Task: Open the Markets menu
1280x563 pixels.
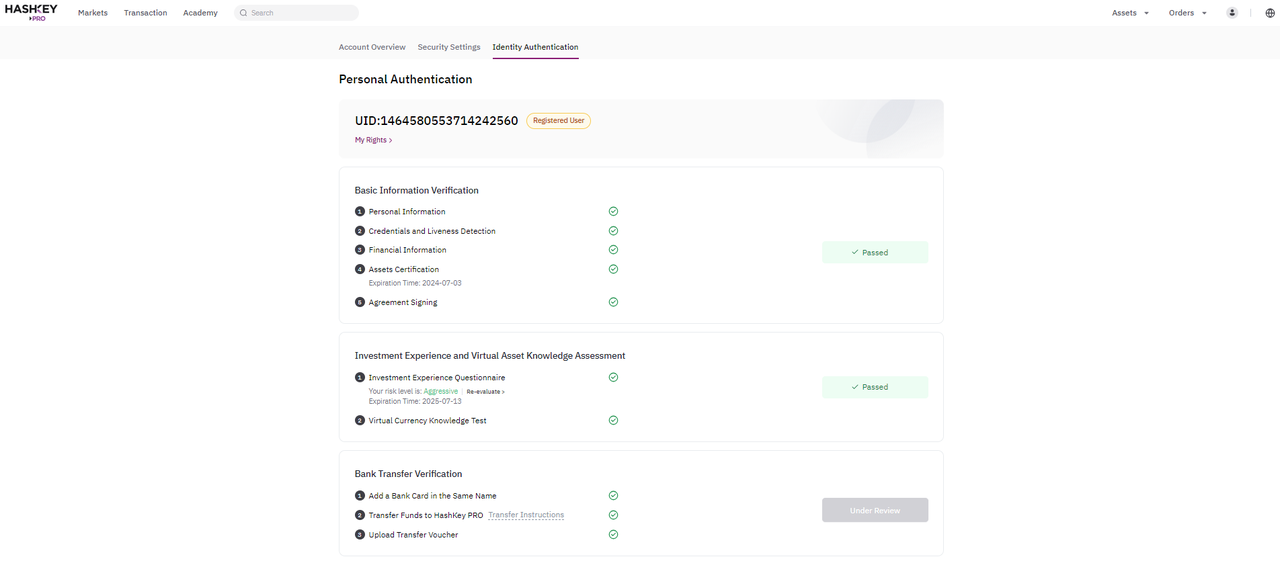Action: click(x=93, y=13)
